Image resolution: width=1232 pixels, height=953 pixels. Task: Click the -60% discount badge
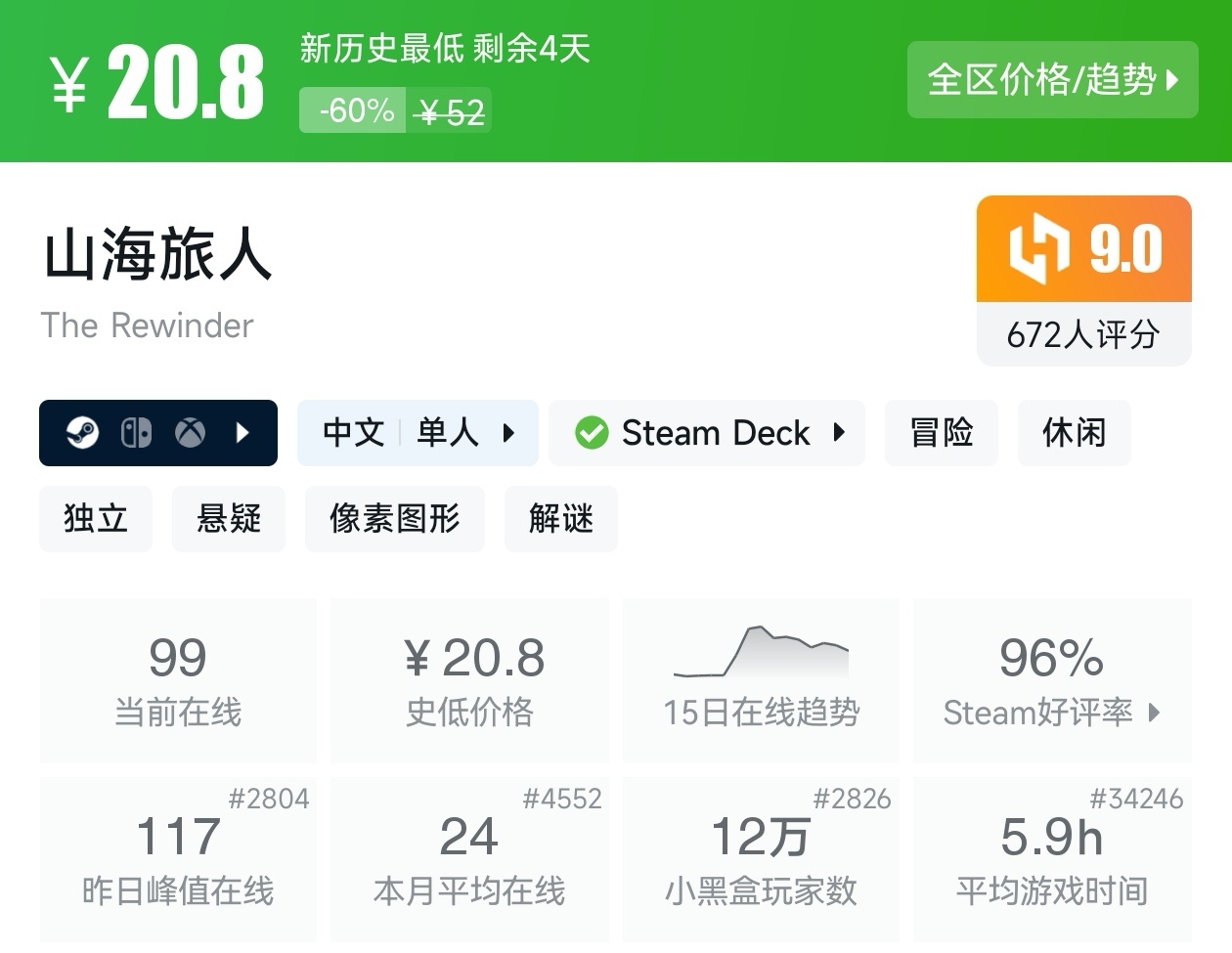(x=352, y=110)
